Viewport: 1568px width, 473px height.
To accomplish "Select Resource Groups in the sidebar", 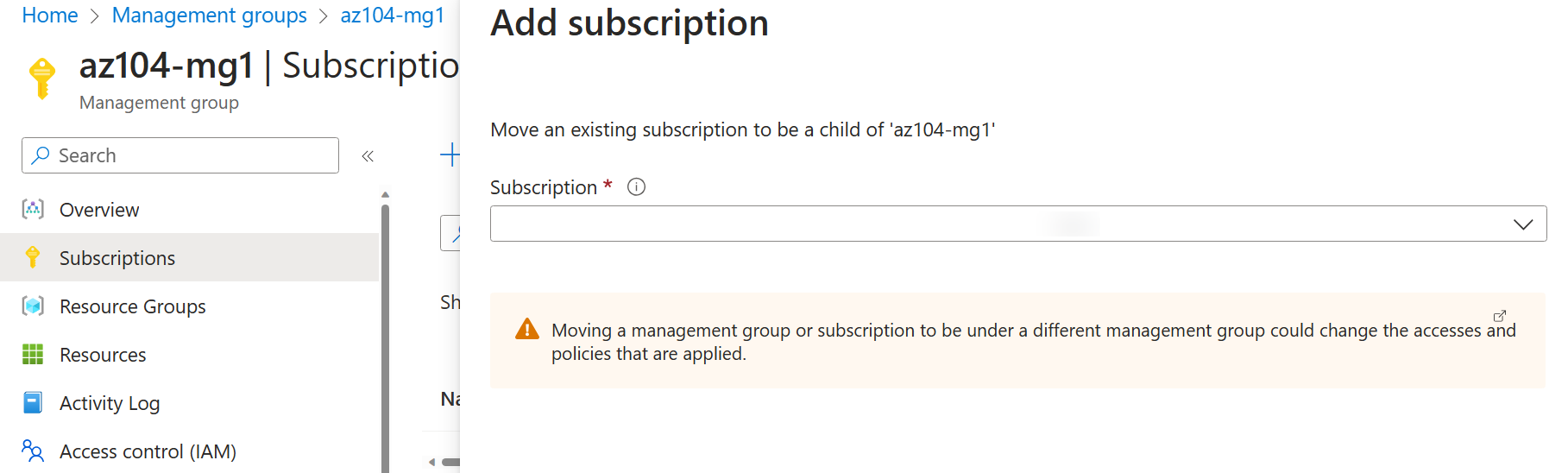I will (132, 306).
